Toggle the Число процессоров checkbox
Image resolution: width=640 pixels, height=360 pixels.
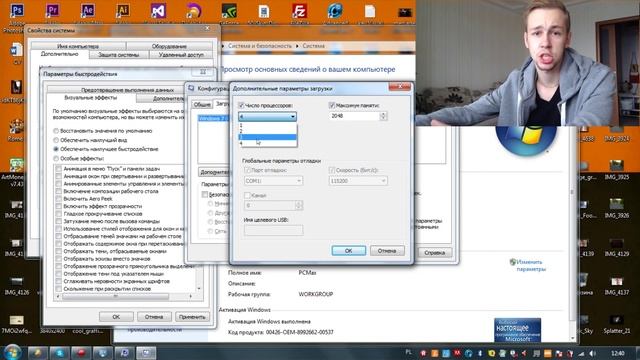pos(241,105)
